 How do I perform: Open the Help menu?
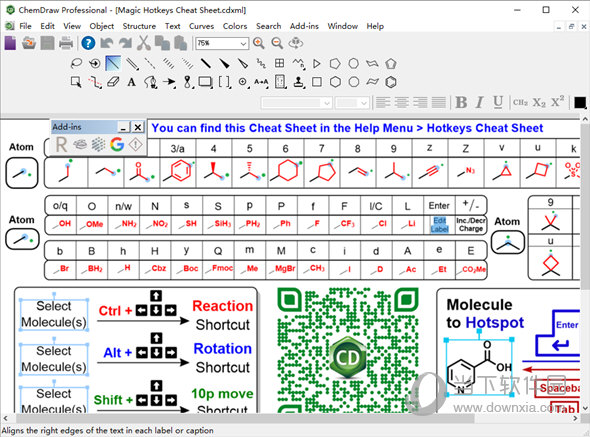[x=375, y=26]
